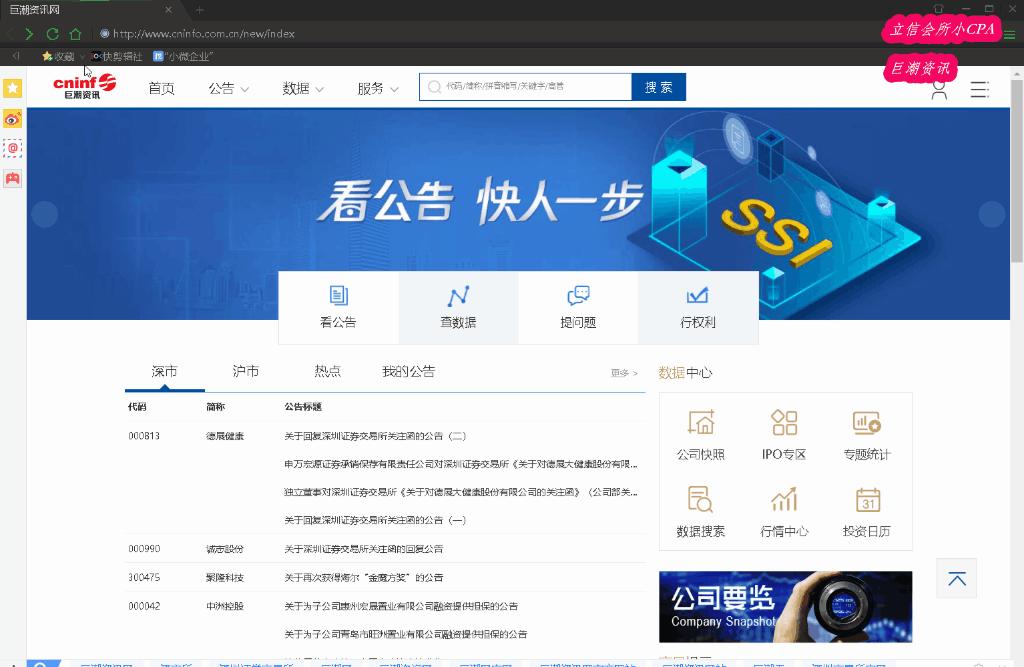Screen dimensions: 1024x667
Task: Click the 提问题 question icon
Action: tap(578, 307)
